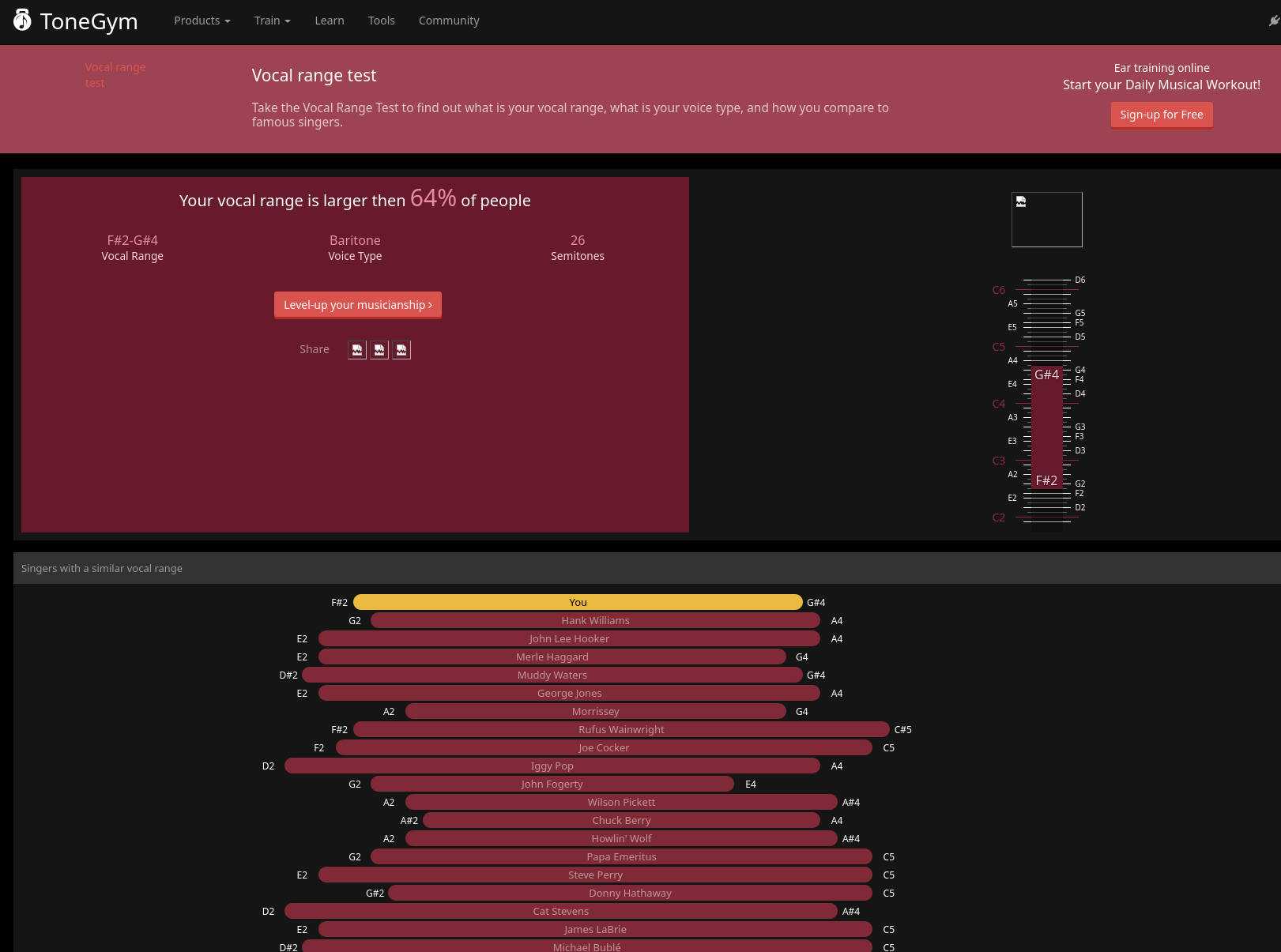This screenshot has height=952, width=1281.
Task: Click Level-up your musicianship button
Action: point(358,305)
